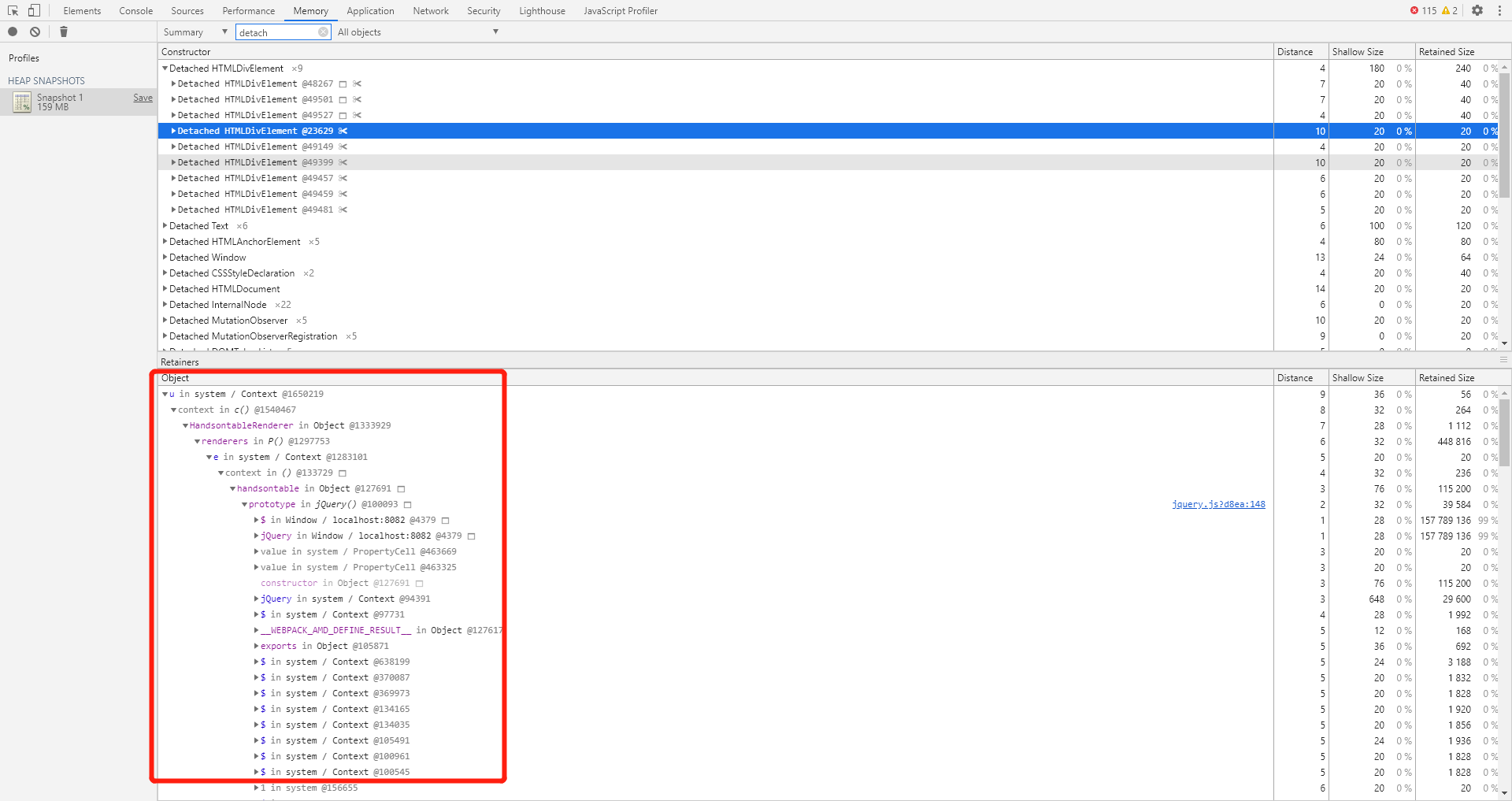Switch to the Lighthouse tab
1512x801 pixels.
point(543,11)
